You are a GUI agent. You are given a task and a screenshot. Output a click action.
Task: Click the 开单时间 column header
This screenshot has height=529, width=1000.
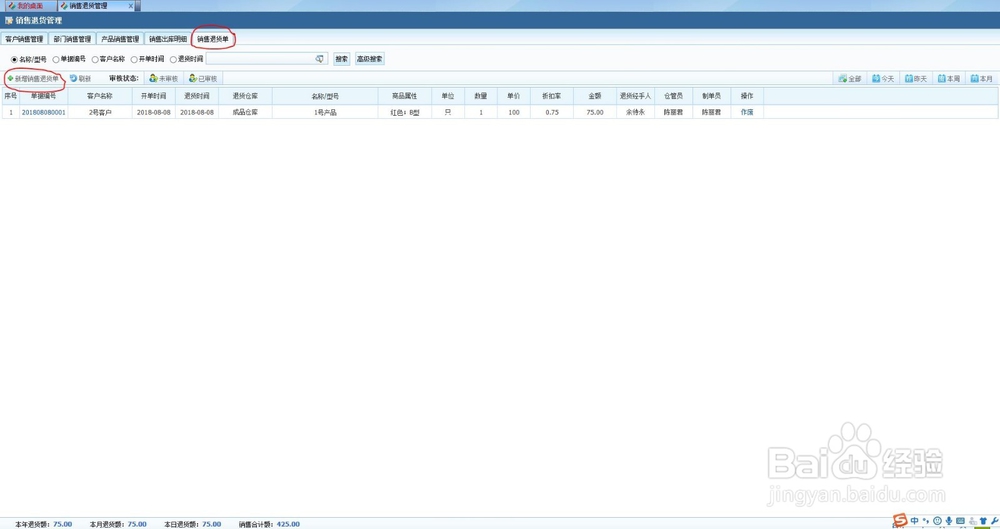tap(154, 96)
